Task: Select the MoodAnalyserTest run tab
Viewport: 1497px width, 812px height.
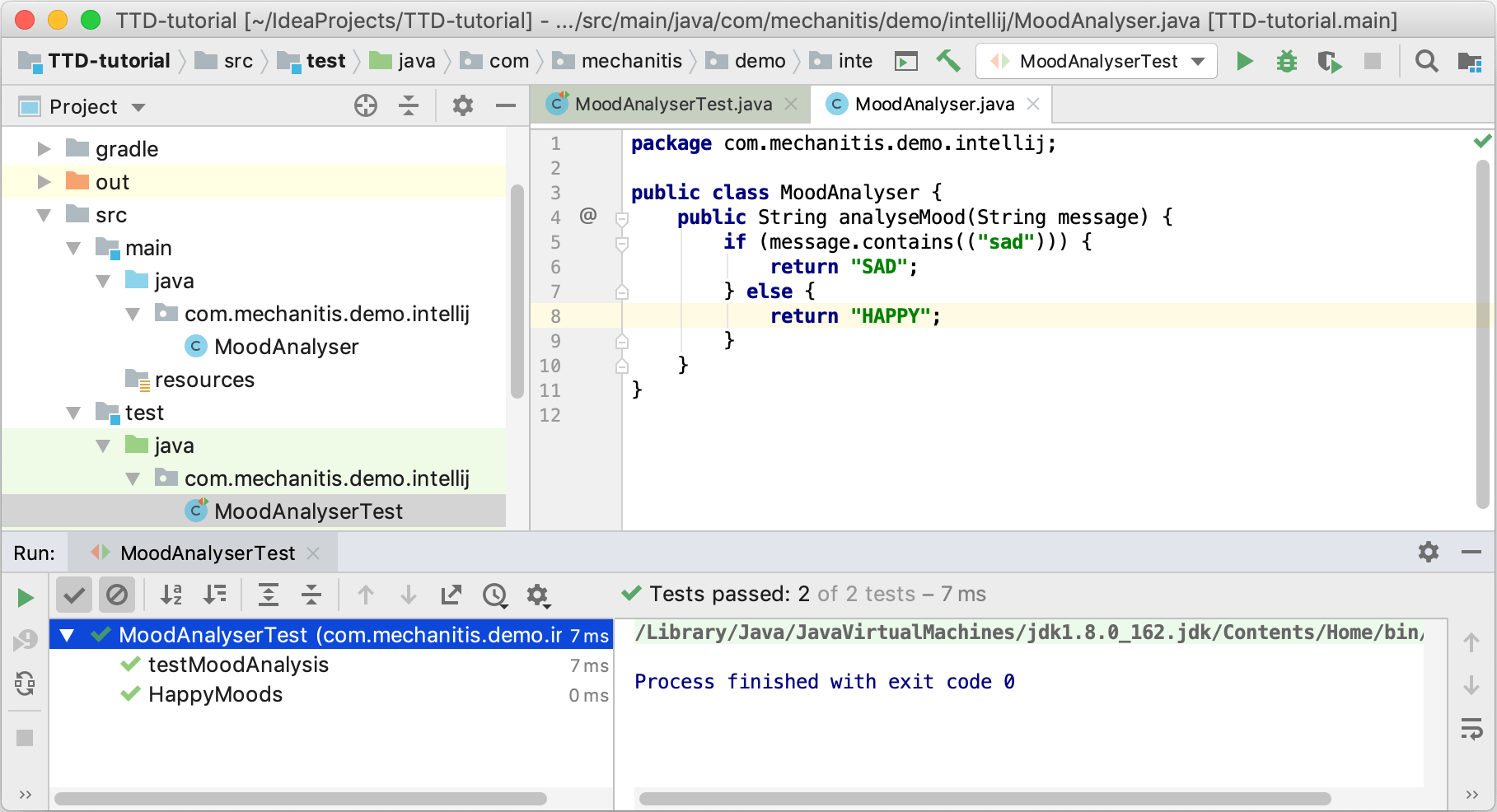Action: [207, 553]
